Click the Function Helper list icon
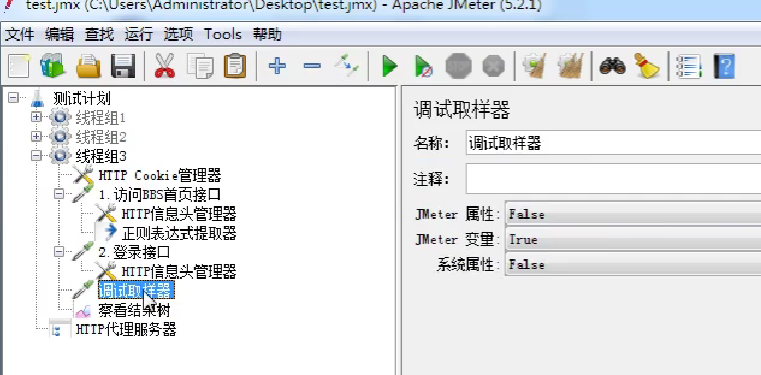This screenshot has width=761, height=375. point(689,66)
